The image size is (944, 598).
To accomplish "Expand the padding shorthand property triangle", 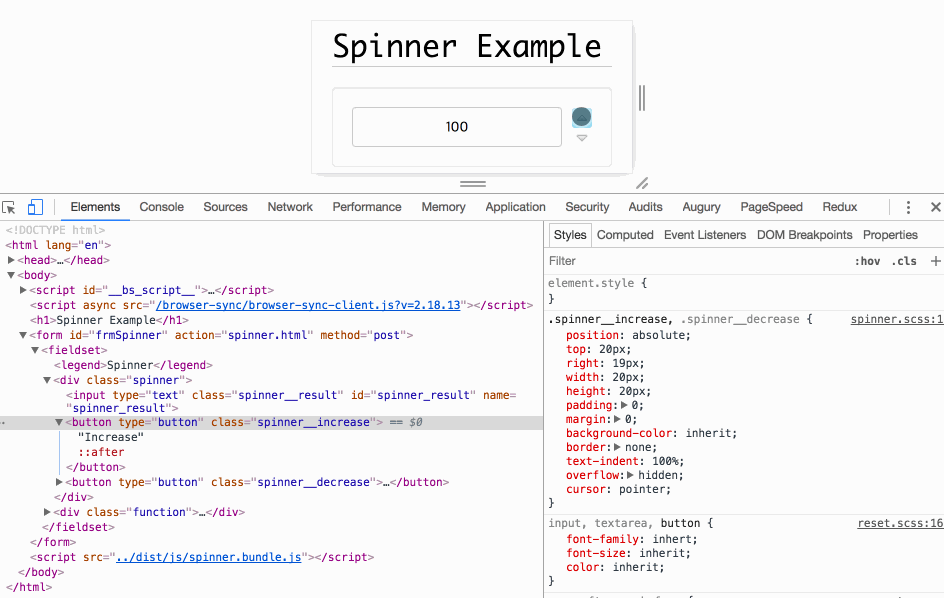I will click(624, 405).
